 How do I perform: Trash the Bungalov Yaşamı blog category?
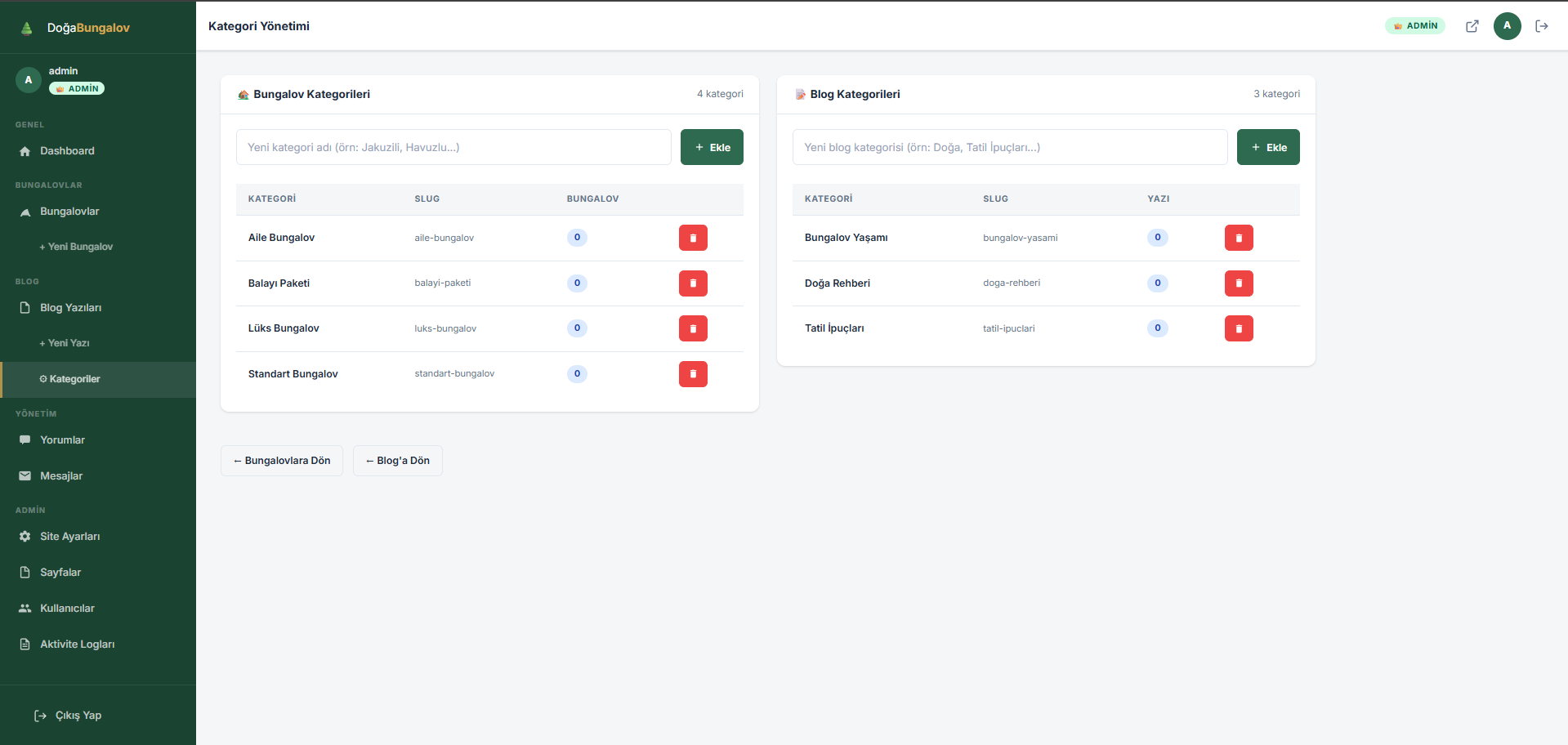(x=1239, y=238)
